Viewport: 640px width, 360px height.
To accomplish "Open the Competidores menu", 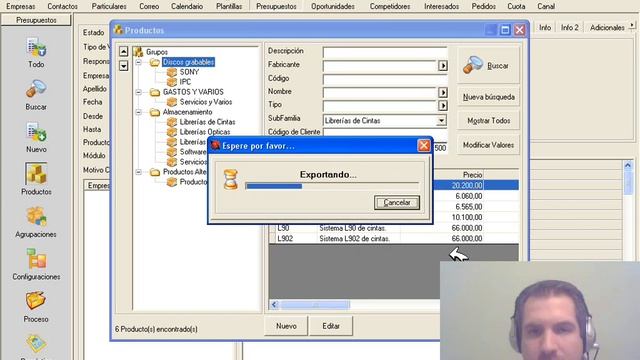I will pos(390,6).
